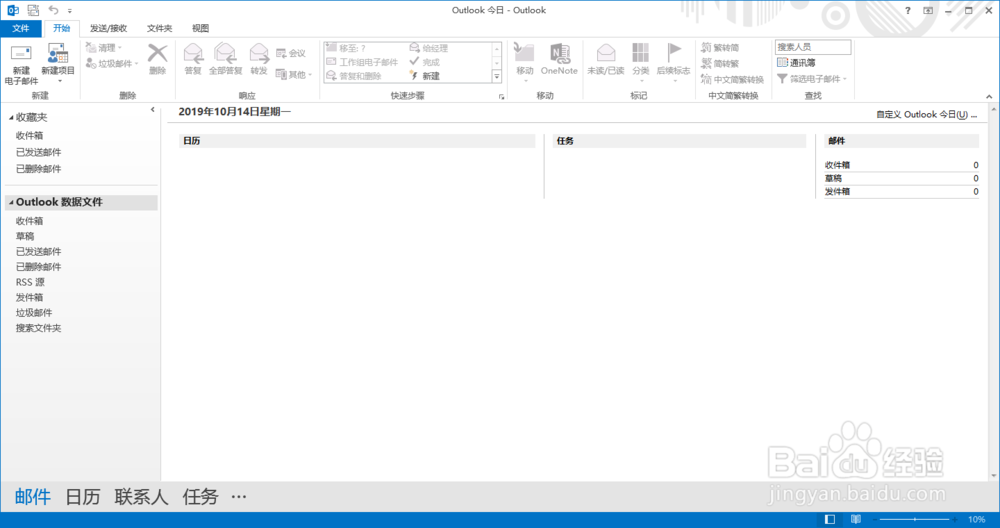1000x528 pixels.
Task: Expand the Quick Steps gallery more arrow
Action: (x=497, y=77)
